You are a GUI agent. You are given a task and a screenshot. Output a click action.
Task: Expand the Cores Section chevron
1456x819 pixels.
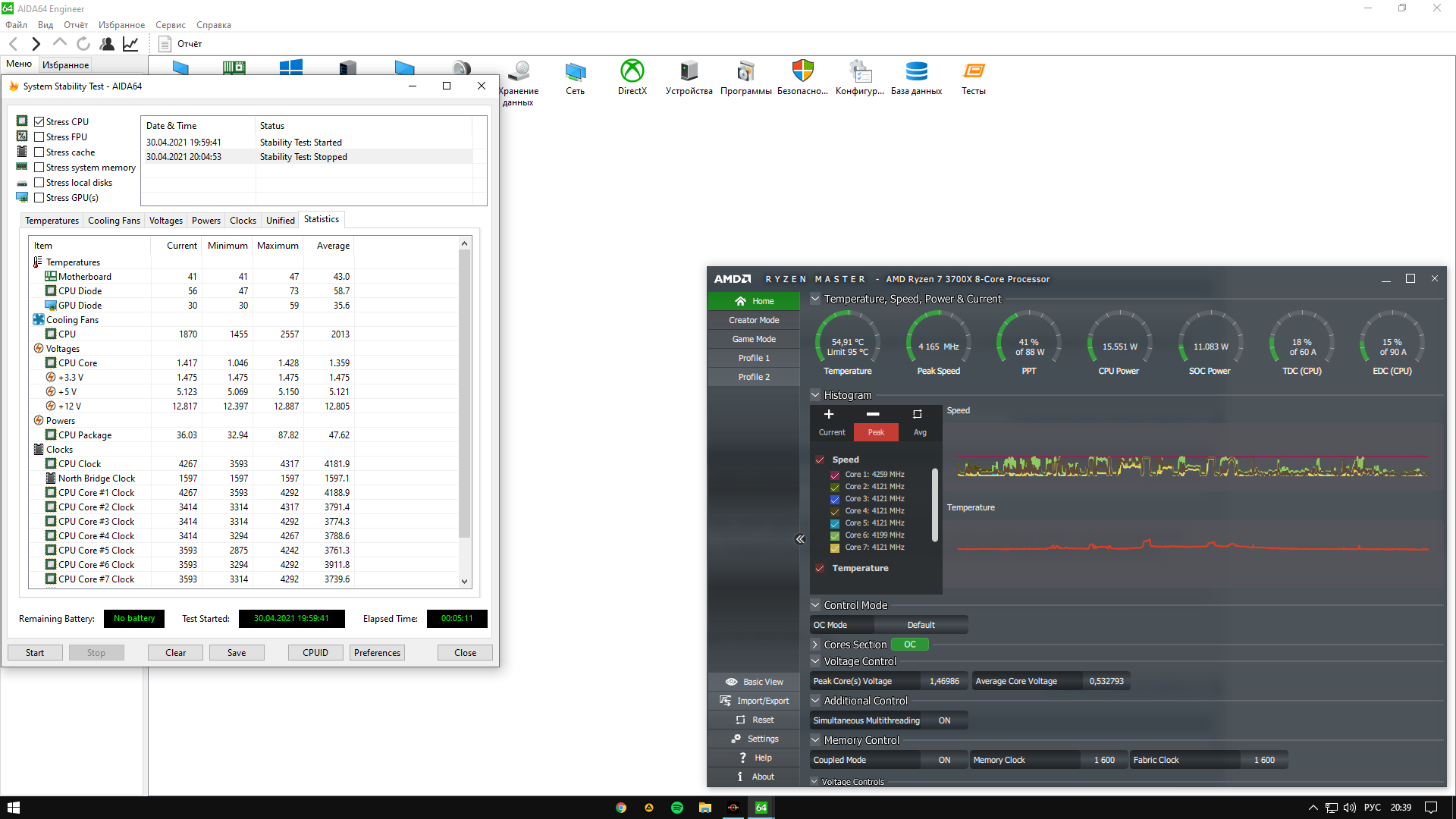[815, 645]
